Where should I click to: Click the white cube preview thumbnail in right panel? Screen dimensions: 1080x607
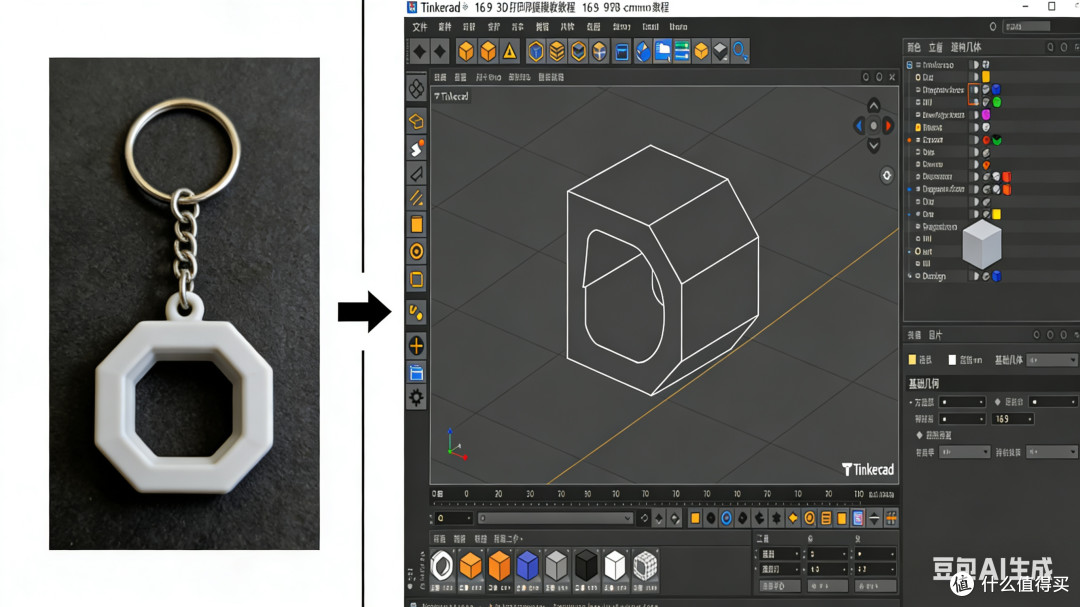[982, 244]
